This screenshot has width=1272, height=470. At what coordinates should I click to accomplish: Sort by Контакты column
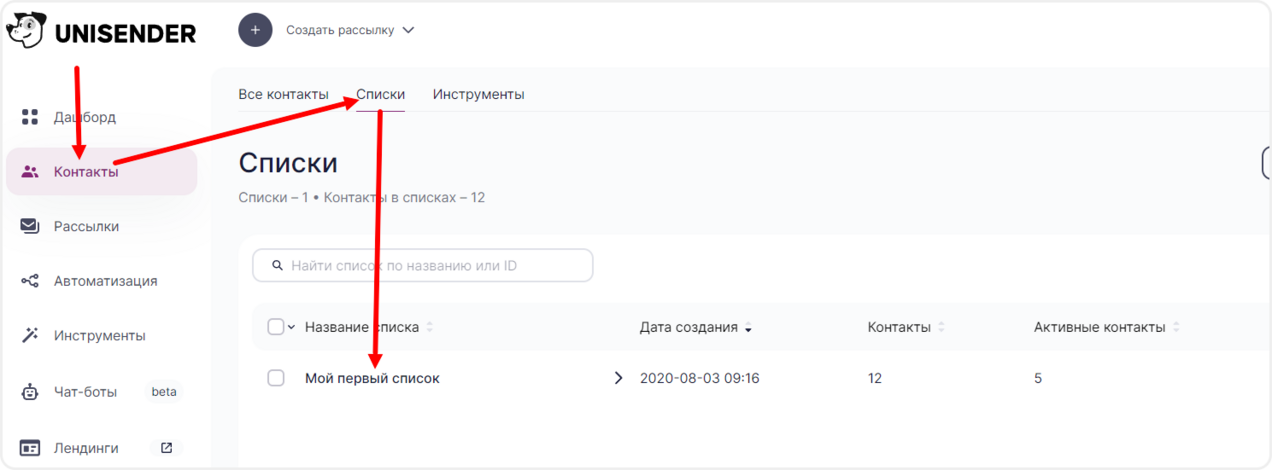click(906, 327)
